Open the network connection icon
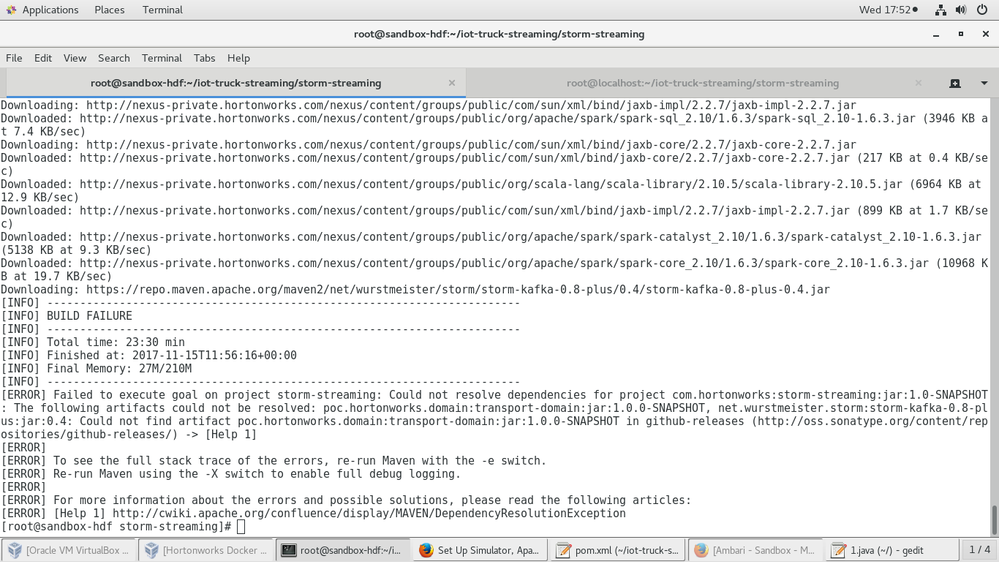 (940, 10)
